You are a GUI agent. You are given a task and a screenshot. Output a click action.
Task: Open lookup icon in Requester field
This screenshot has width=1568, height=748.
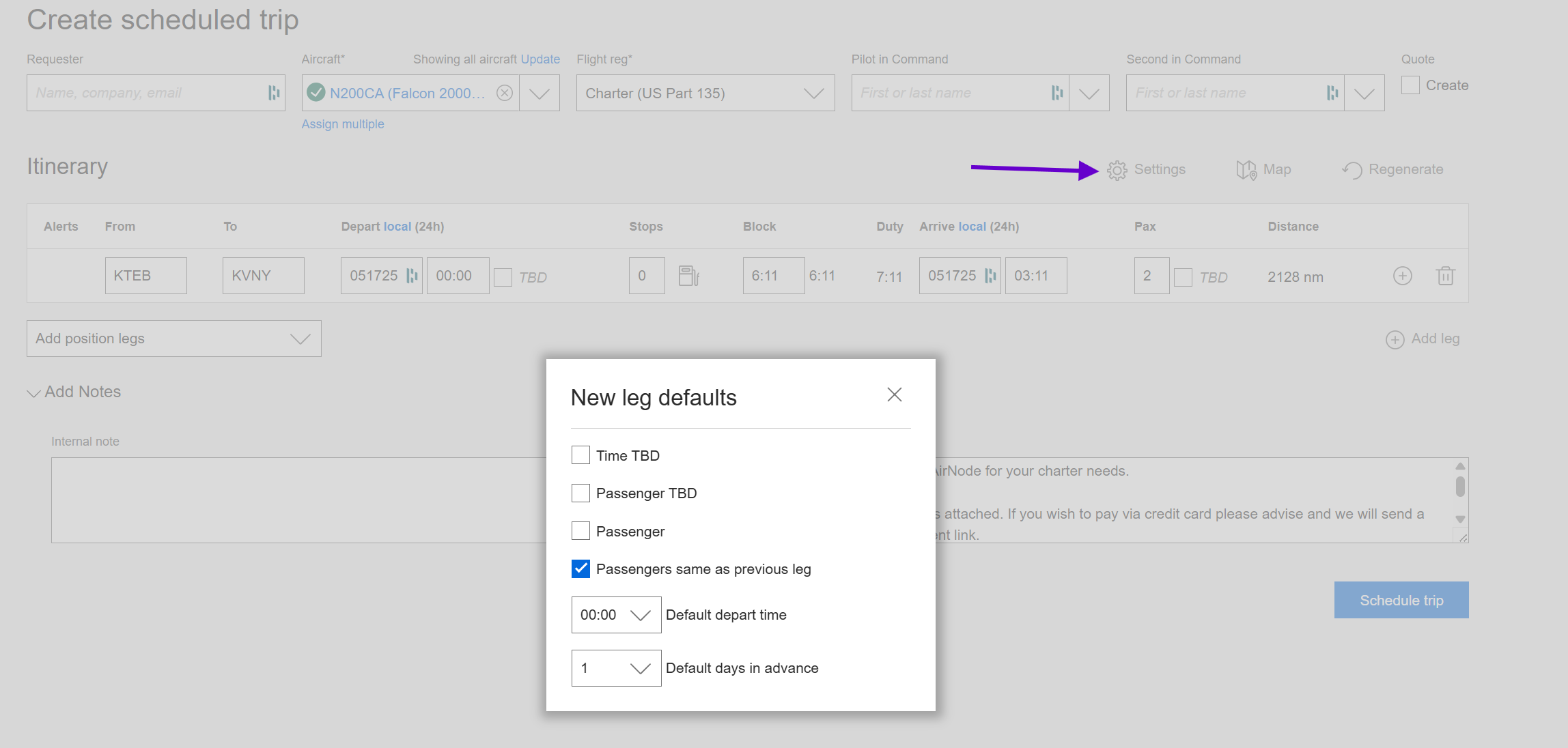pos(274,93)
